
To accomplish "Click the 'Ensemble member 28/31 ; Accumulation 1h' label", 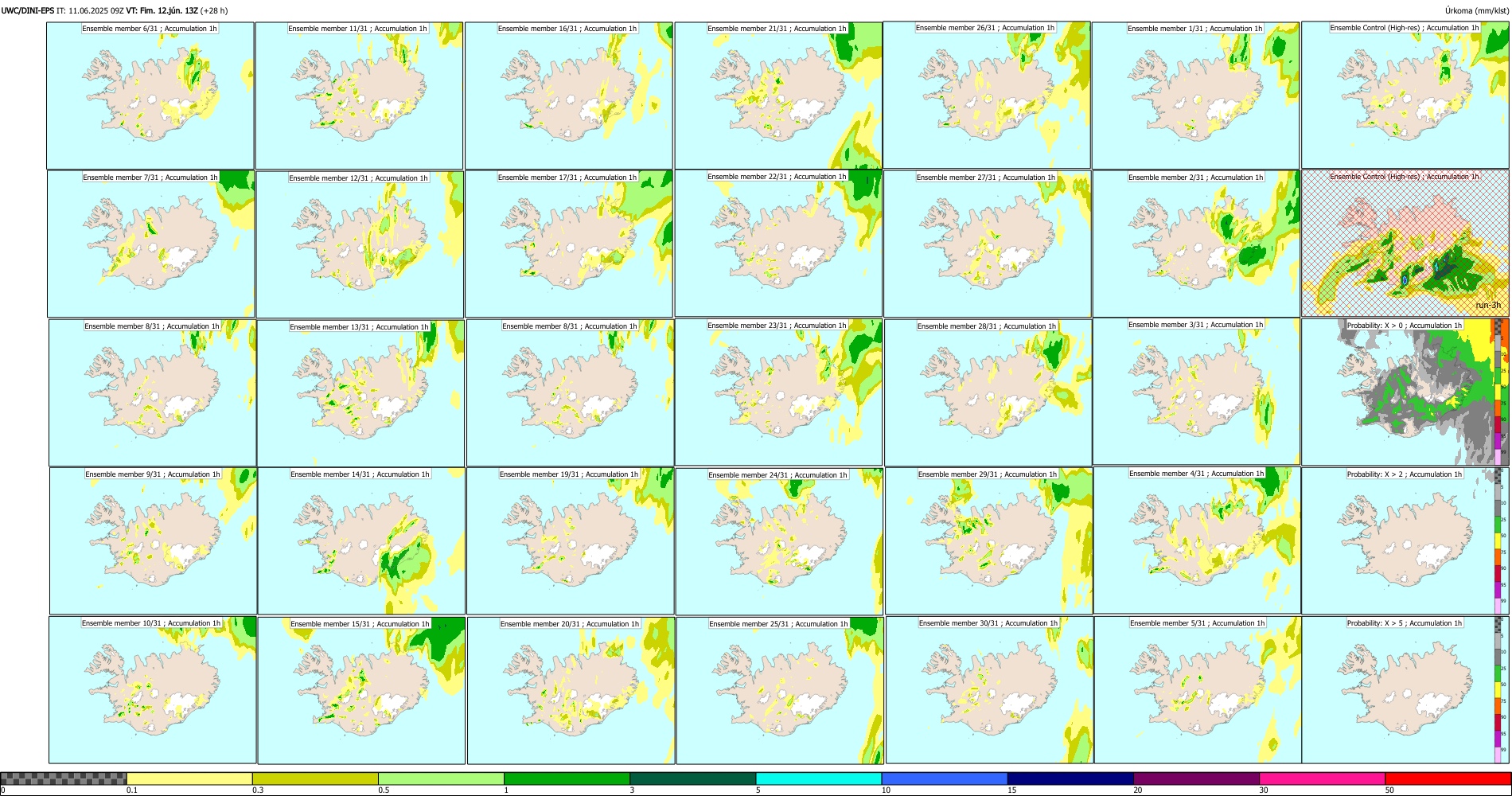I will (987, 326).
